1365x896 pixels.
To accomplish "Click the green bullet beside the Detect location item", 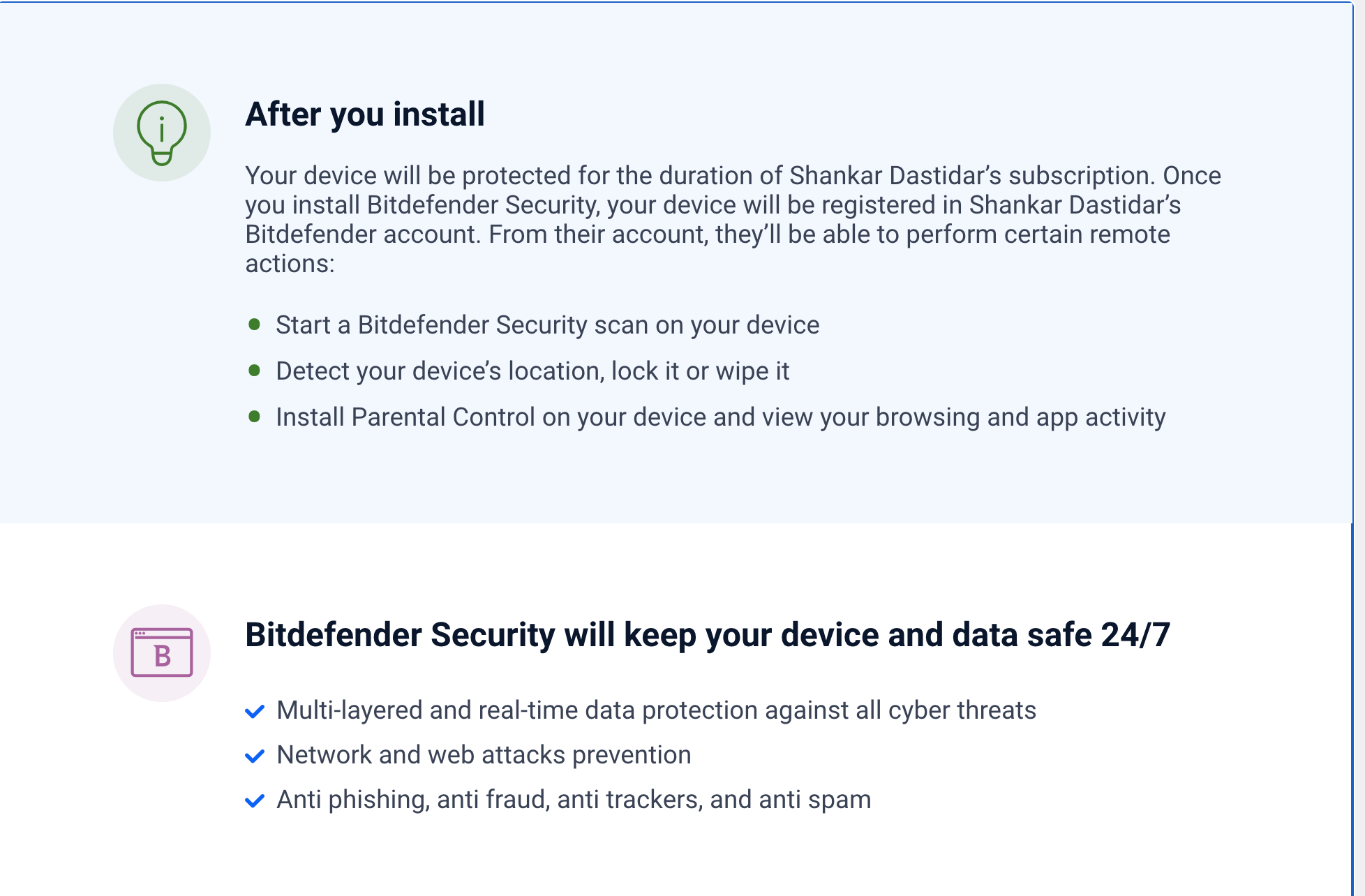I will pos(255,371).
